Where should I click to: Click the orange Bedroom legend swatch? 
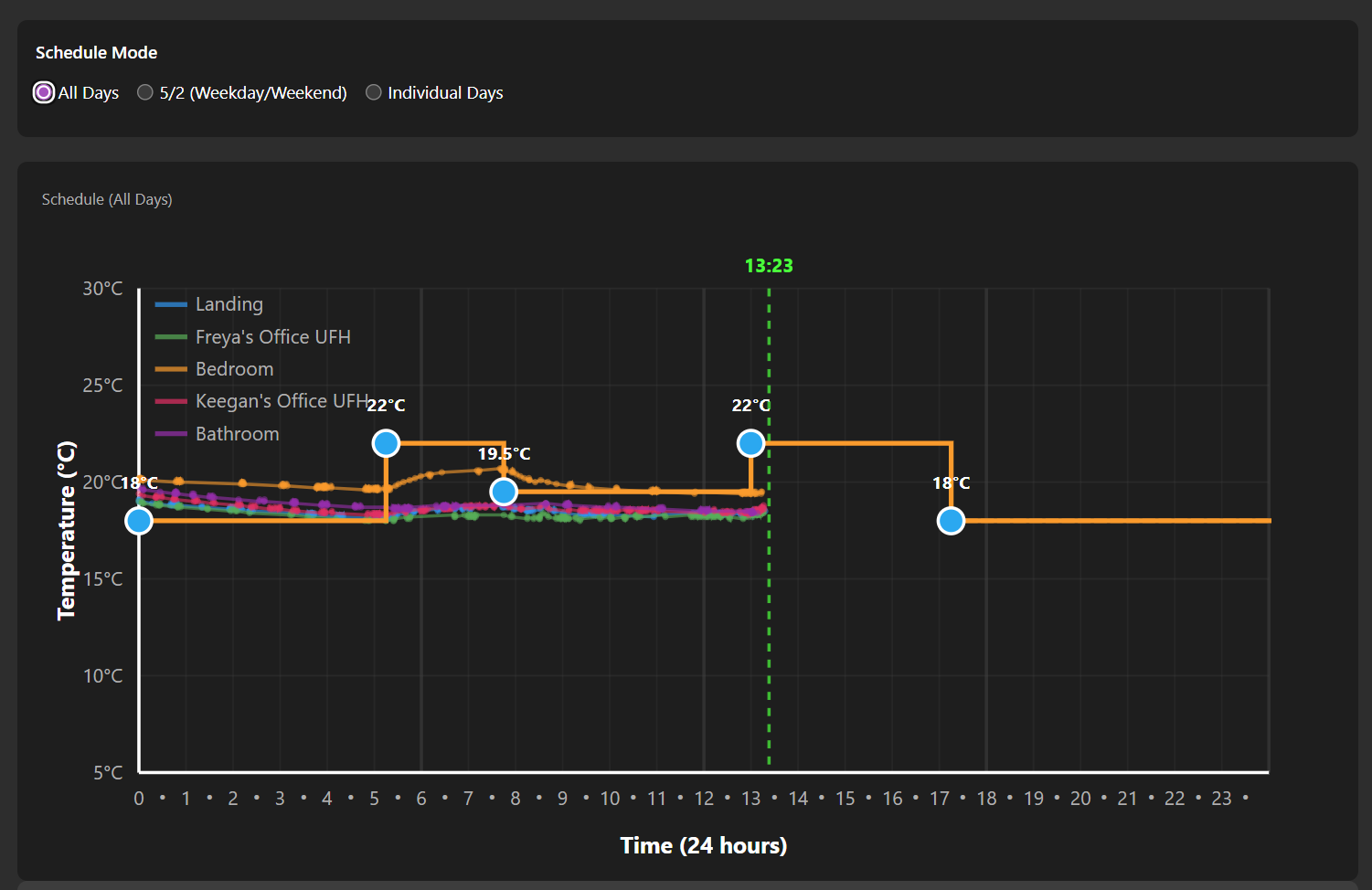[x=171, y=369]
